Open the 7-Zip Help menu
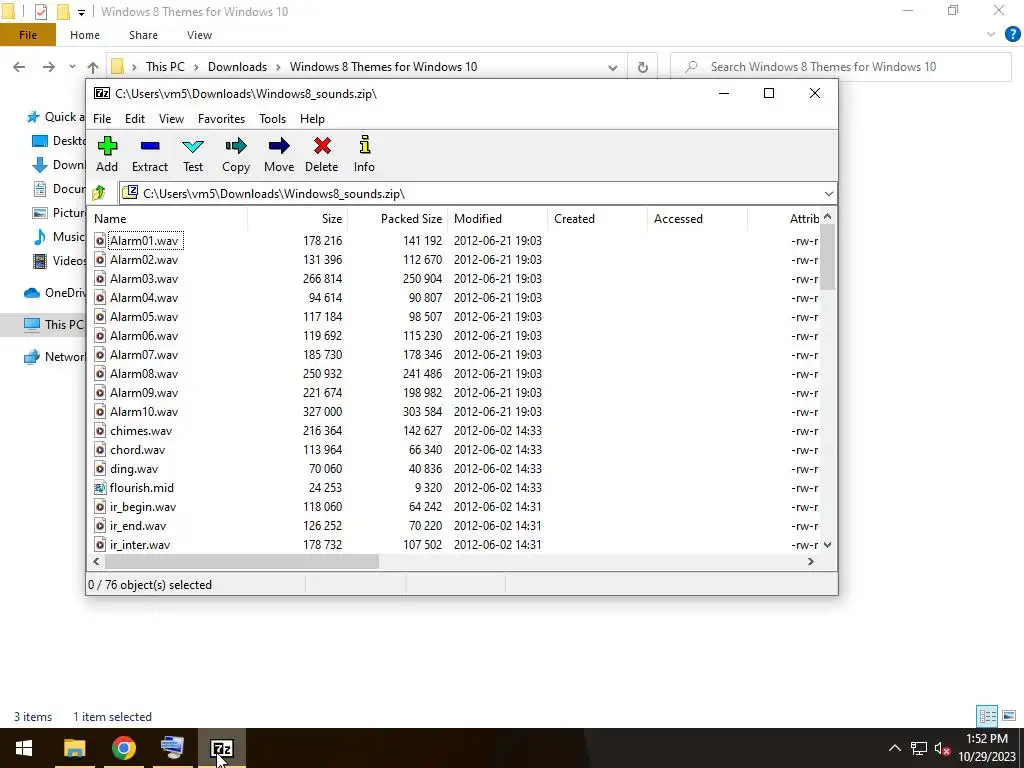This screenshot has width=1024, height=768. tap(312, 119)
